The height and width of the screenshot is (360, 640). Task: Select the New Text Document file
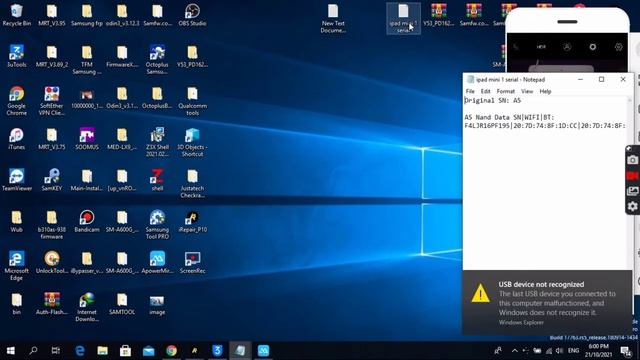coord(333,18)
